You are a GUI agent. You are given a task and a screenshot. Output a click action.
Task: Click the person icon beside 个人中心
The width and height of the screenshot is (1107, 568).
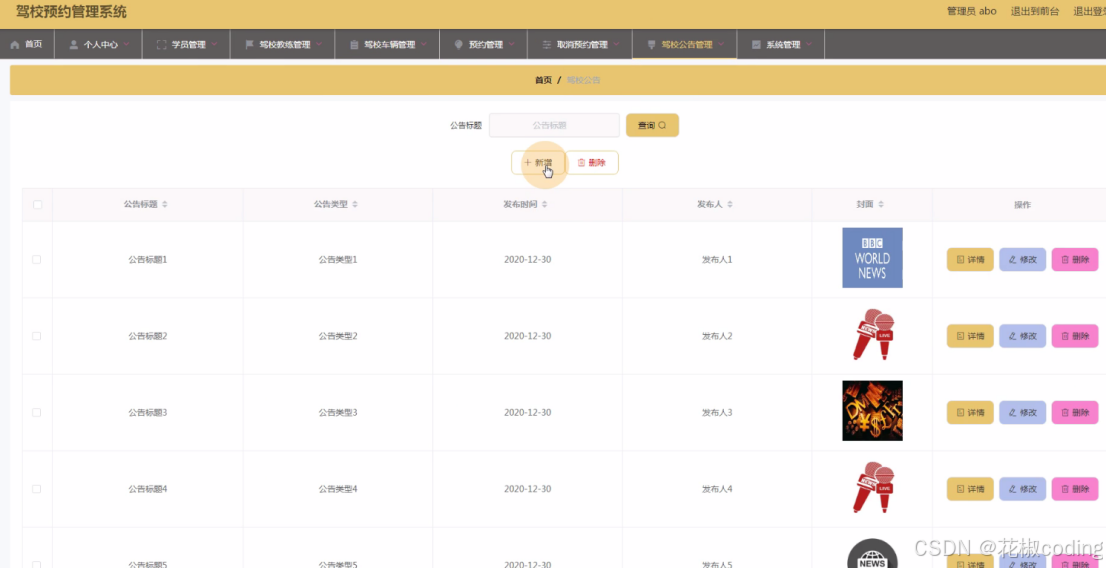73,44
